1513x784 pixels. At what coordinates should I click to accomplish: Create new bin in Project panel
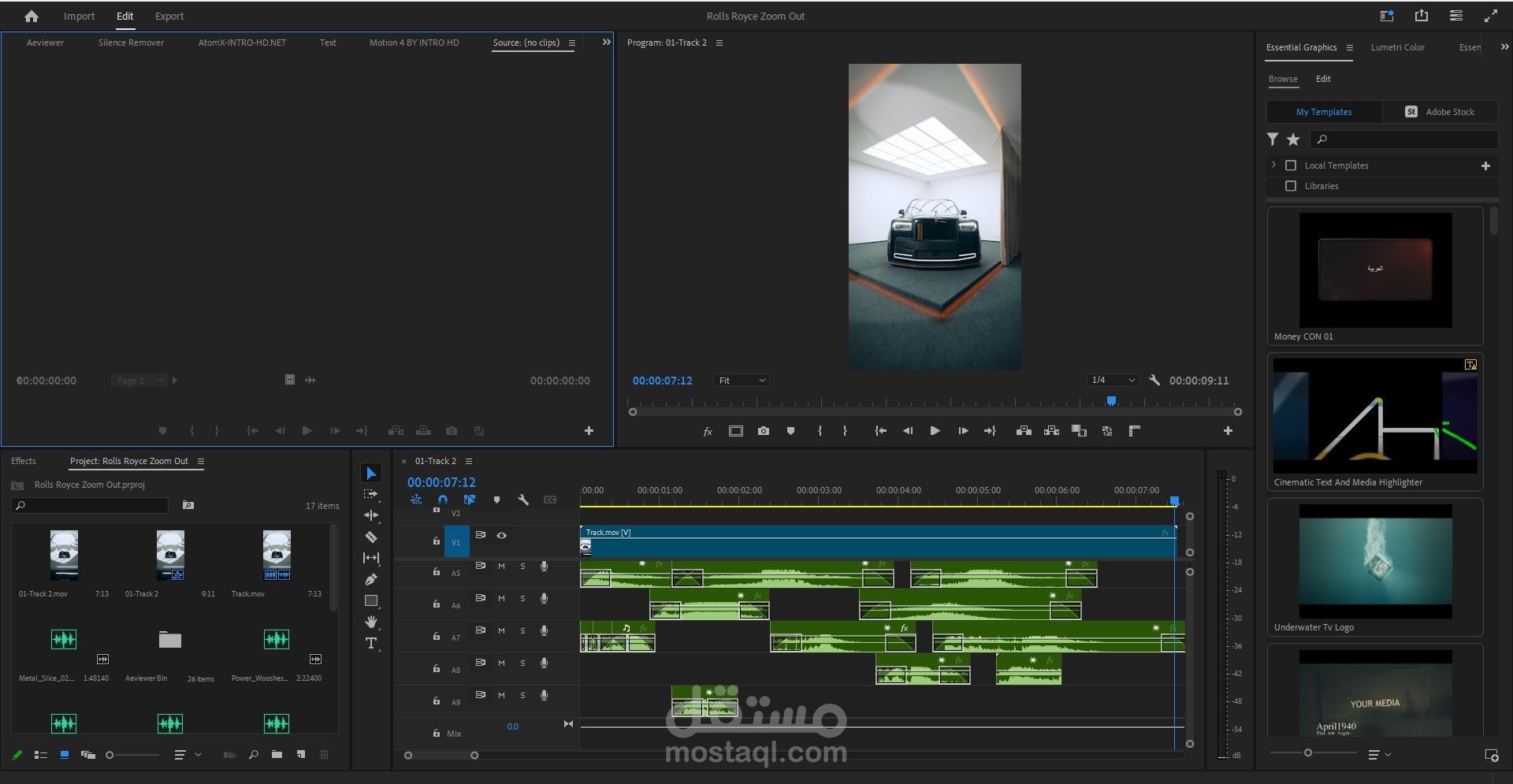[277, 755]
